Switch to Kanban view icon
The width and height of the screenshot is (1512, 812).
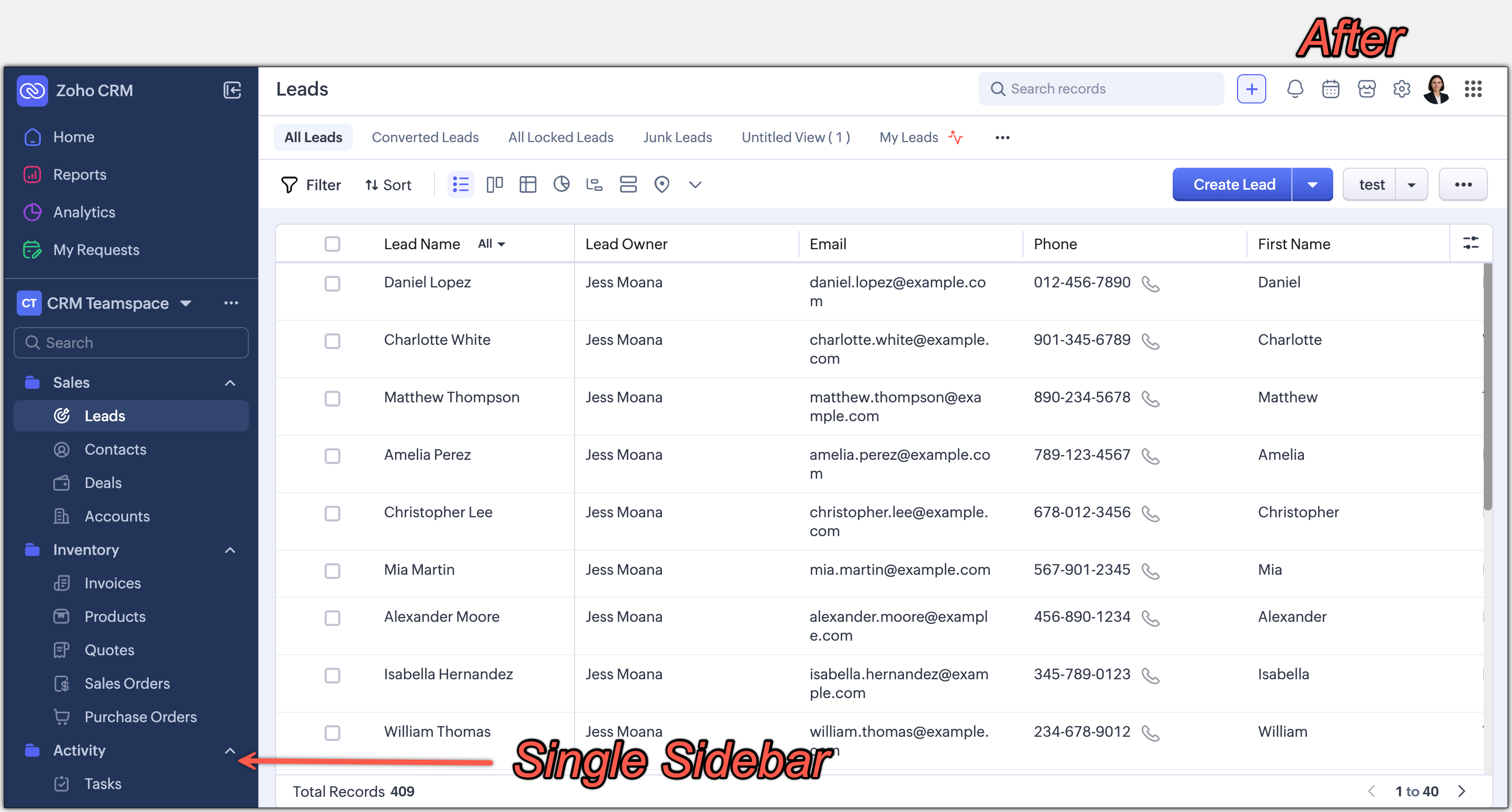[x=494, y=185]
